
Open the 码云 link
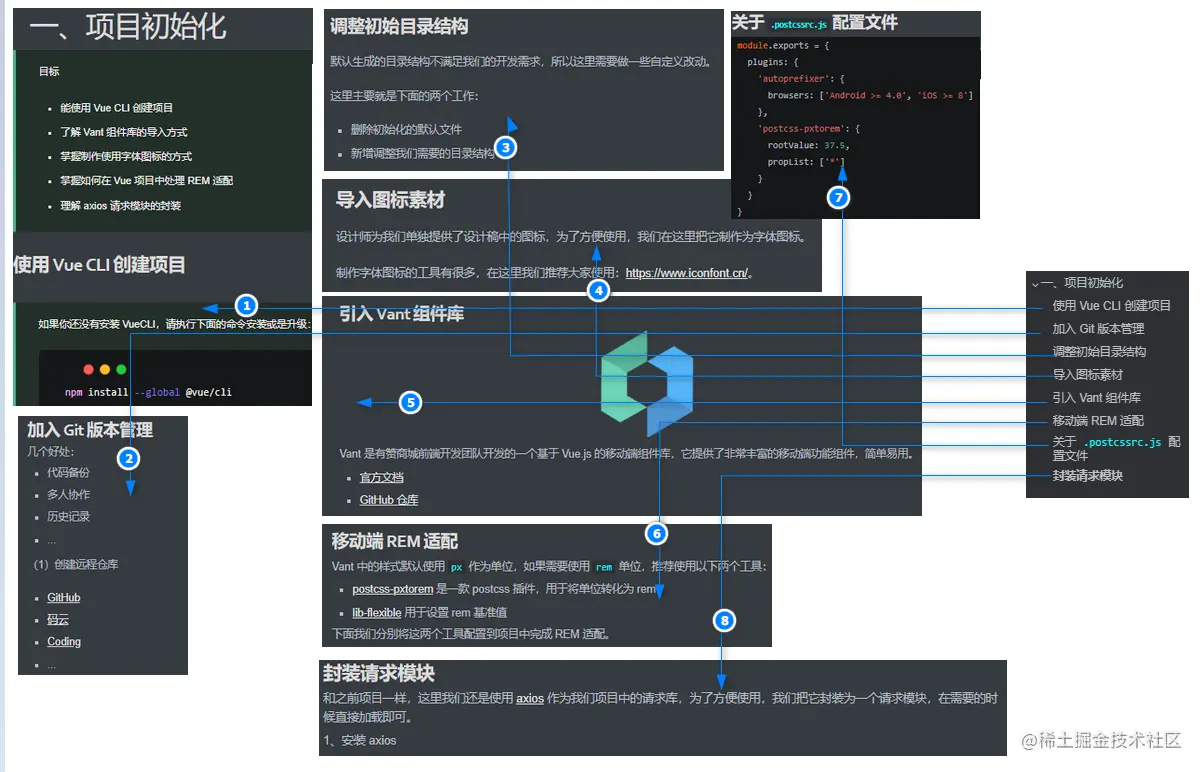[58, 620]
